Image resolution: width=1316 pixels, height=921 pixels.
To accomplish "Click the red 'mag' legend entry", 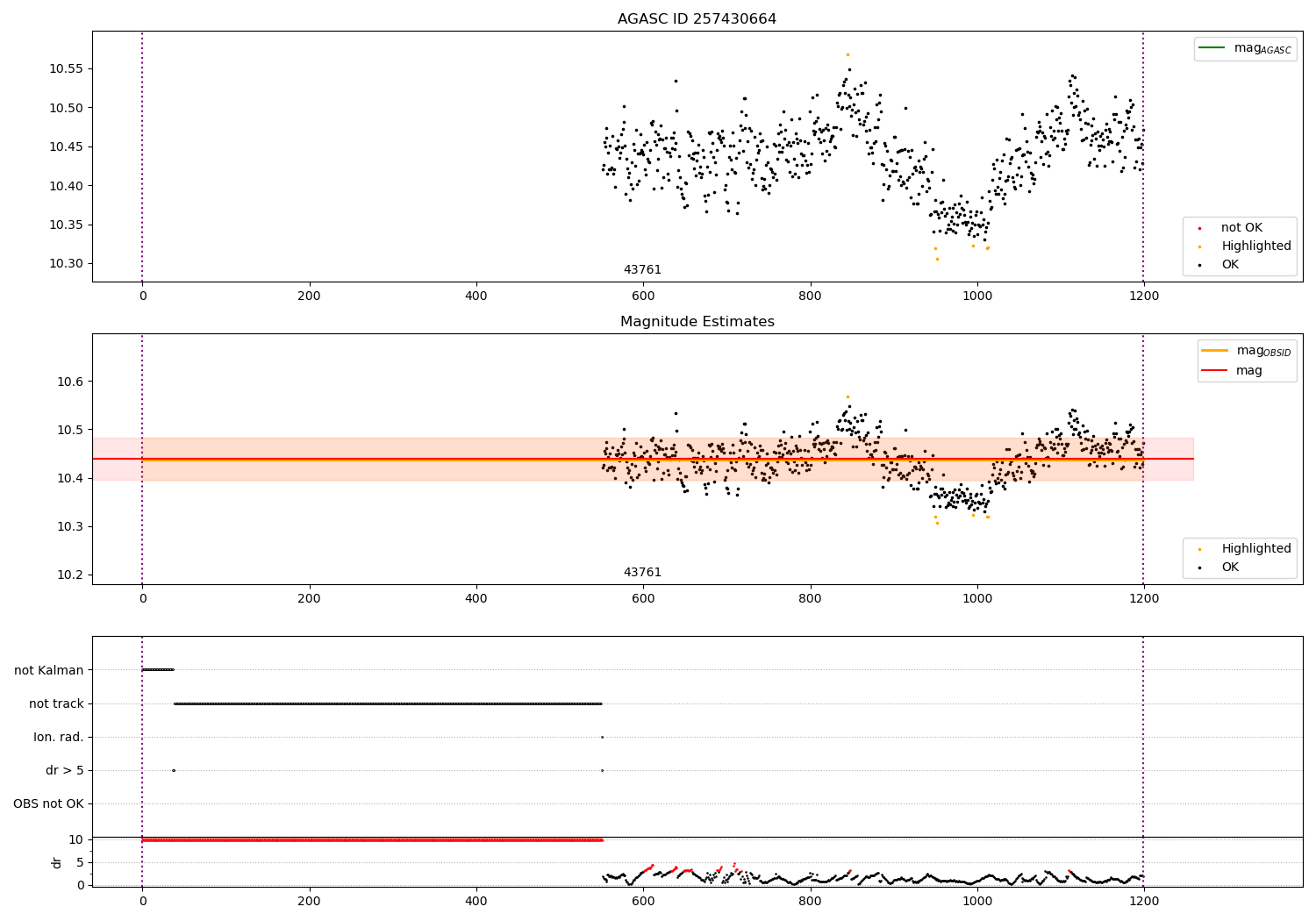I will point(1232,371).
